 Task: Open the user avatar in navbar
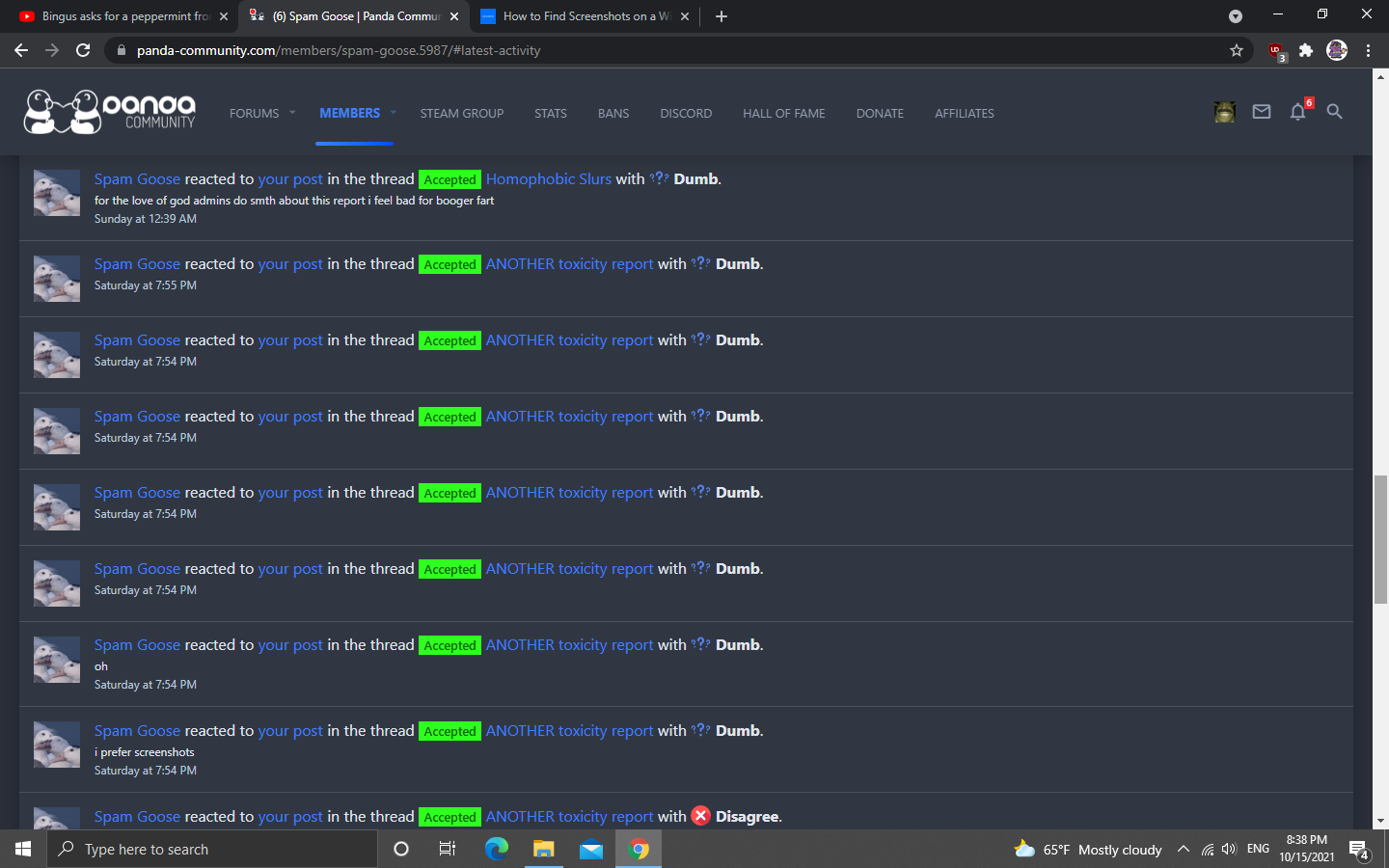click(1225, 112)
